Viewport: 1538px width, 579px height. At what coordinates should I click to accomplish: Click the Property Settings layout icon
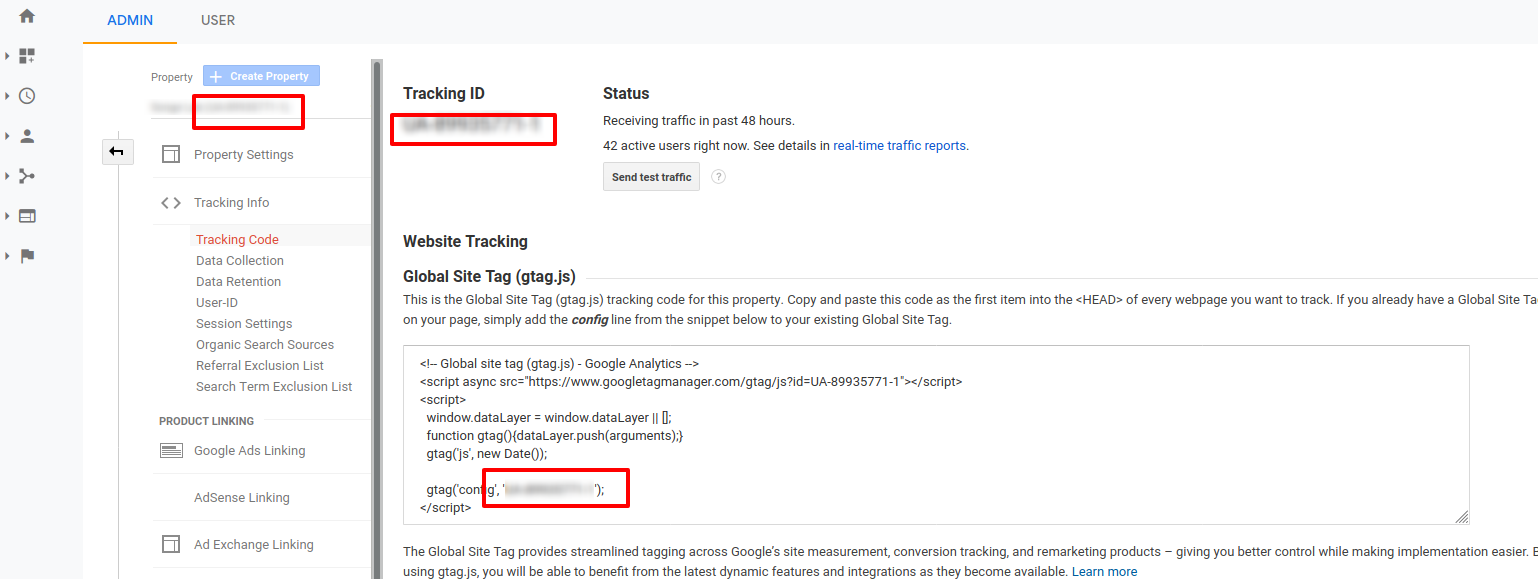tap(171, 155)
